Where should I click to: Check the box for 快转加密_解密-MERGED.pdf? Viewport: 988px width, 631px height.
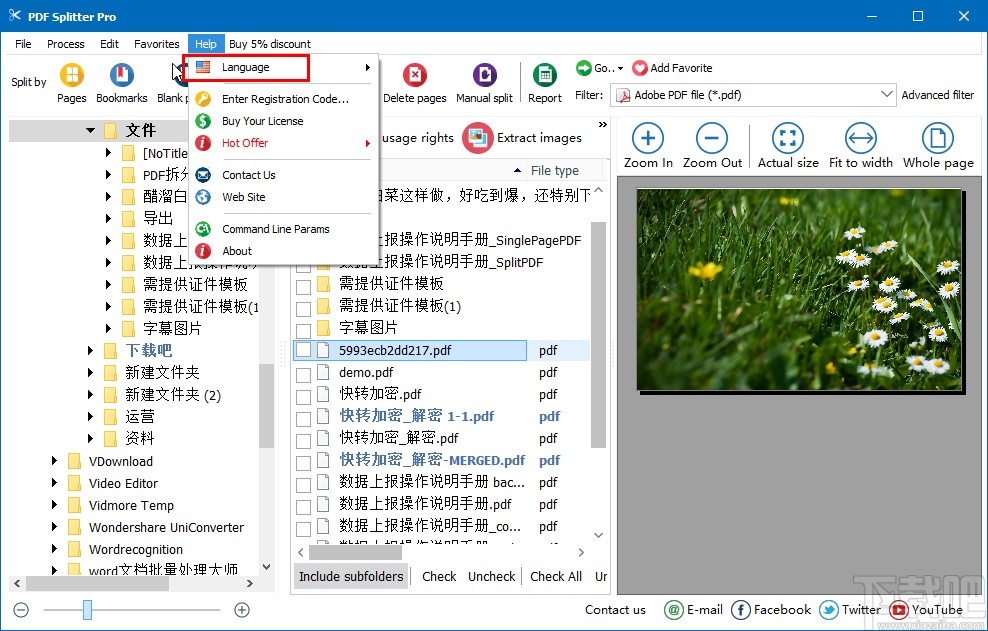[304, 463]
